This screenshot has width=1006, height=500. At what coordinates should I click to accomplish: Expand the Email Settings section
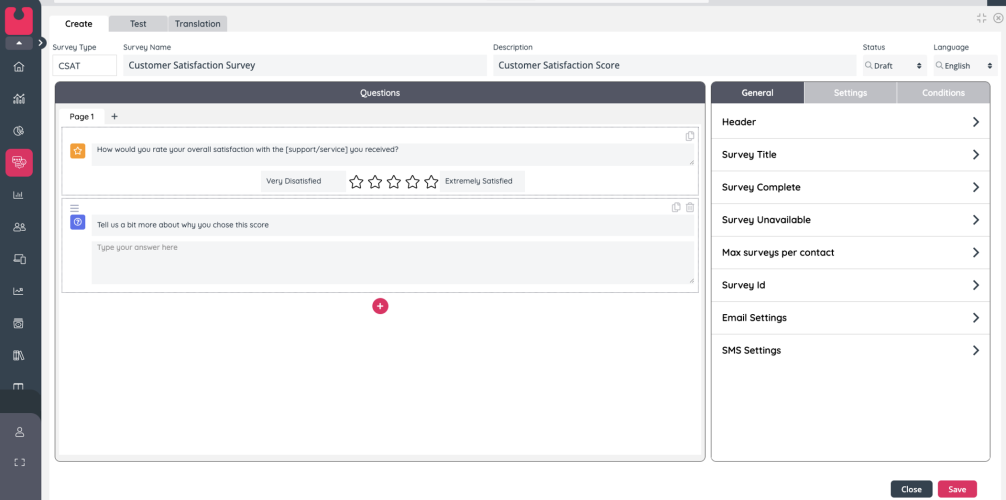[x=850, y=318]
